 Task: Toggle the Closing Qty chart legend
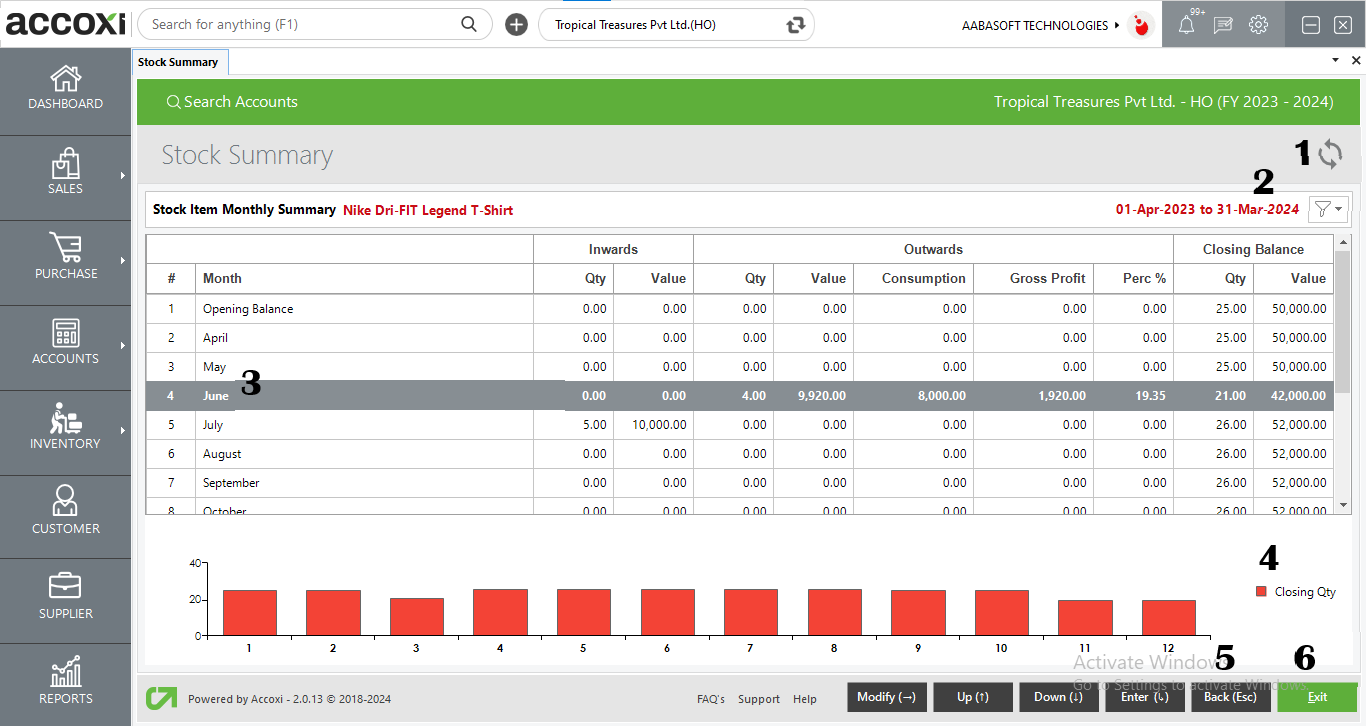coord(1294,591)
